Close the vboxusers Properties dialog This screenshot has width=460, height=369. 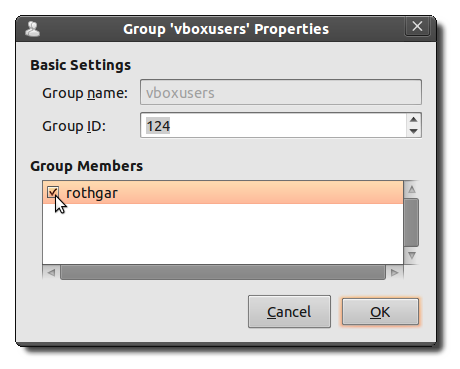(417, 26)
